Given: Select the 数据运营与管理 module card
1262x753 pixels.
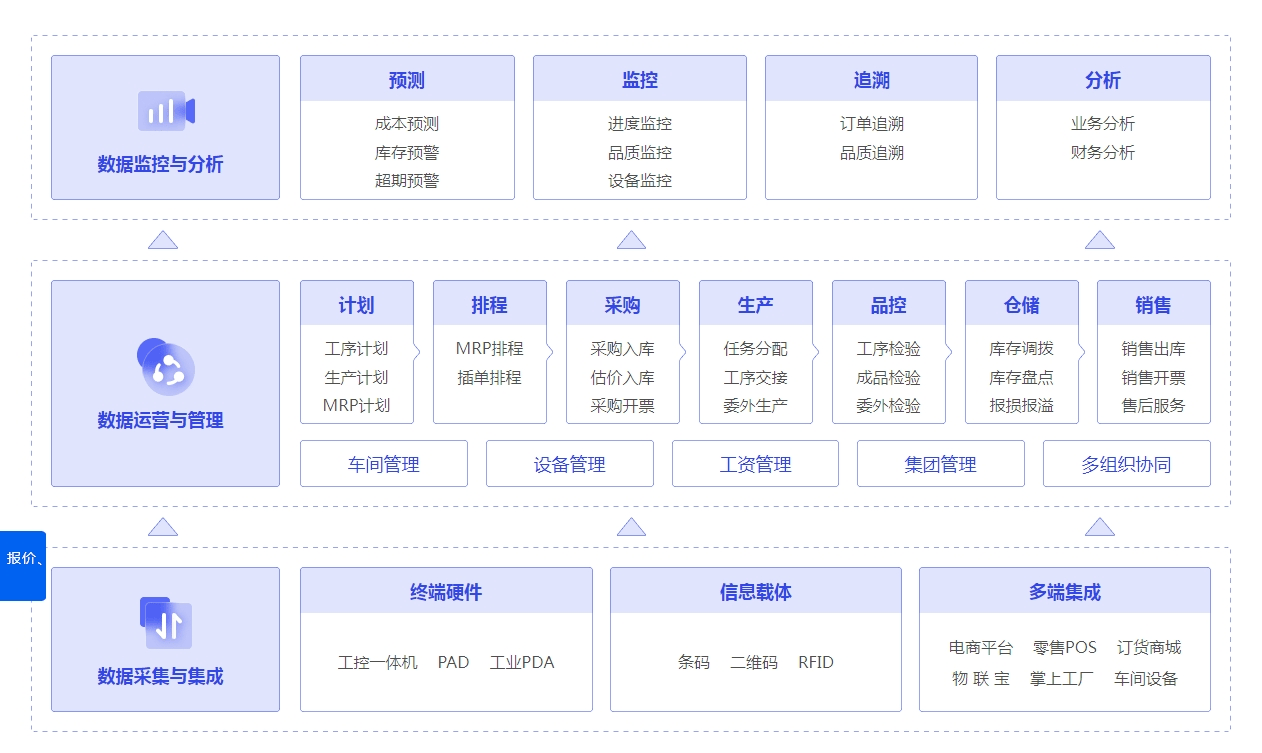Looking at the screenshot, I should [165, 383].
